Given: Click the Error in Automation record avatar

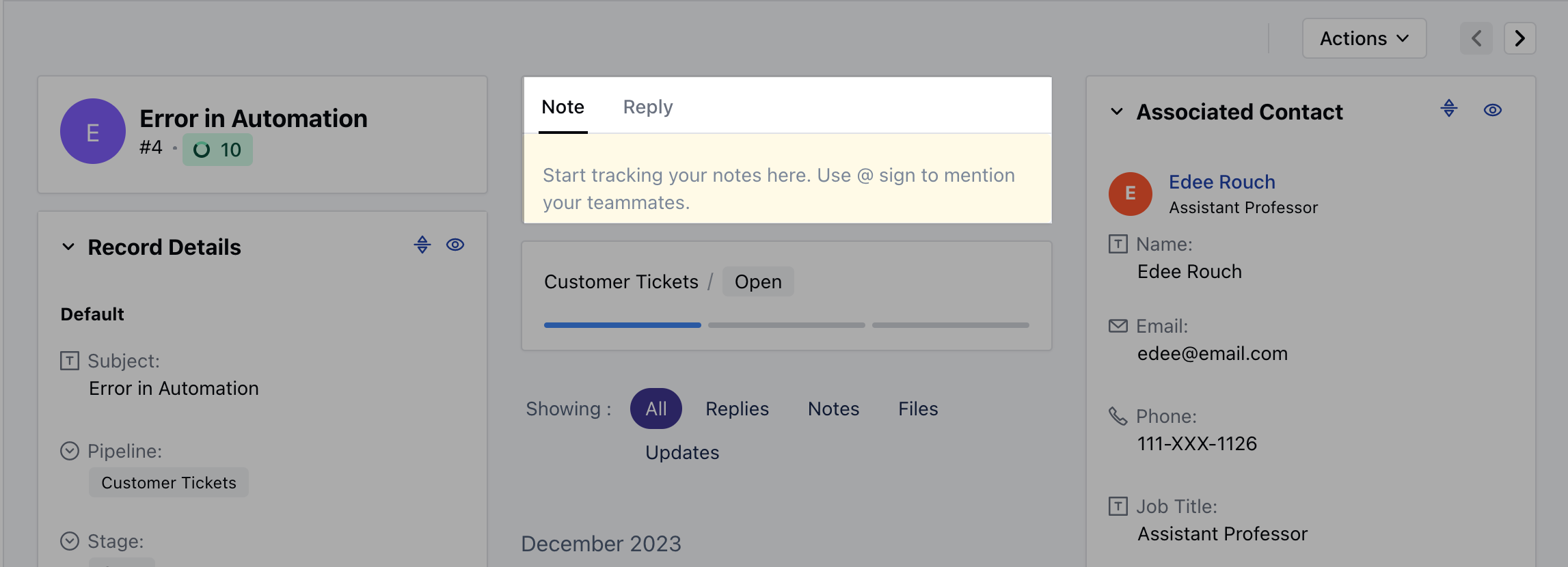Looking at the screenshot, I should click(x=93, y=131).
